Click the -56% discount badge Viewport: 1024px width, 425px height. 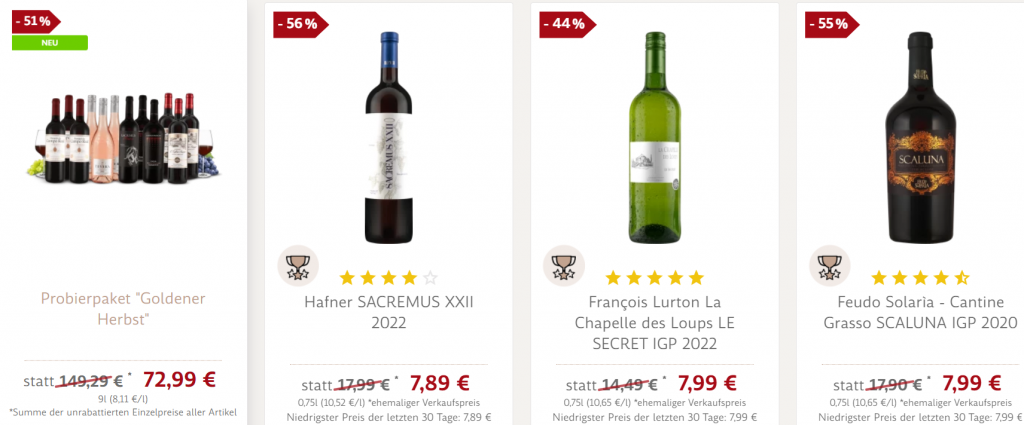pos(300,23)
